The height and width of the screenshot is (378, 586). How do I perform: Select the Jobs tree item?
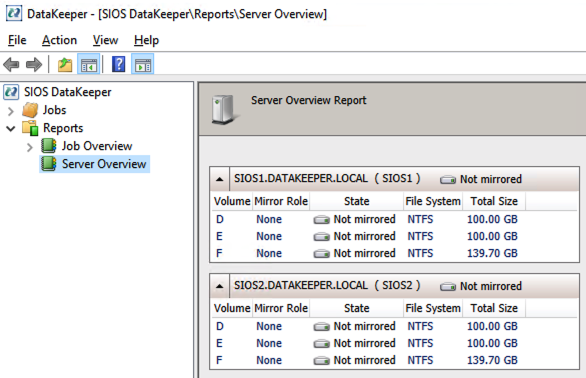coord(54,110)
